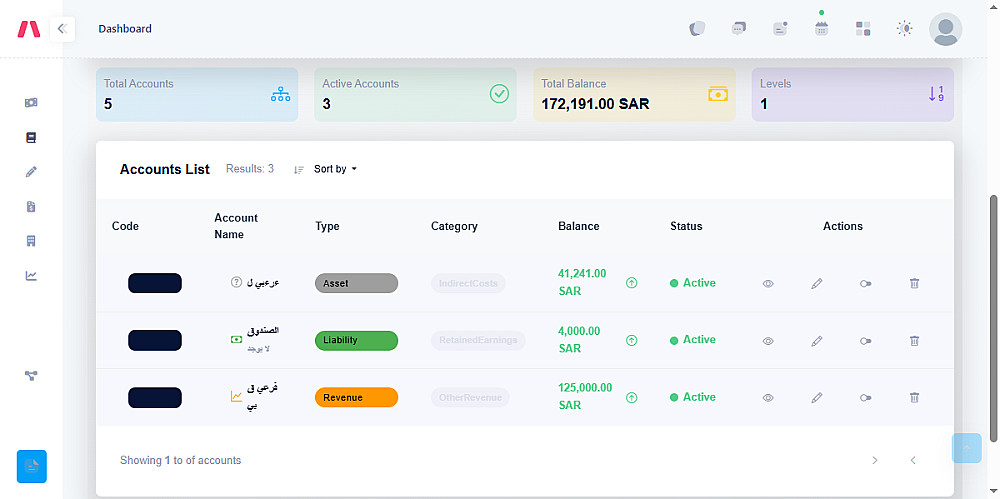This screenshot has height=499, width=1000.
Task: View details of the Revenue account
Action: point(768,398)
